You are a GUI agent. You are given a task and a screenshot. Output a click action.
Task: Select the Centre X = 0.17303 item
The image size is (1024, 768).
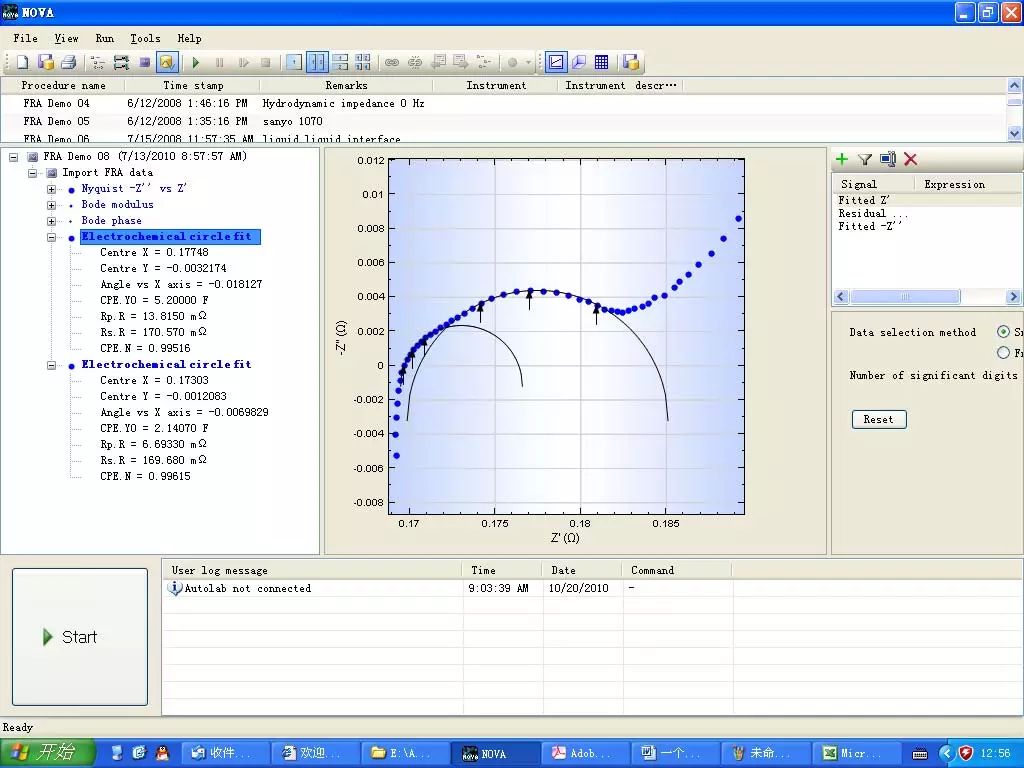154,380
